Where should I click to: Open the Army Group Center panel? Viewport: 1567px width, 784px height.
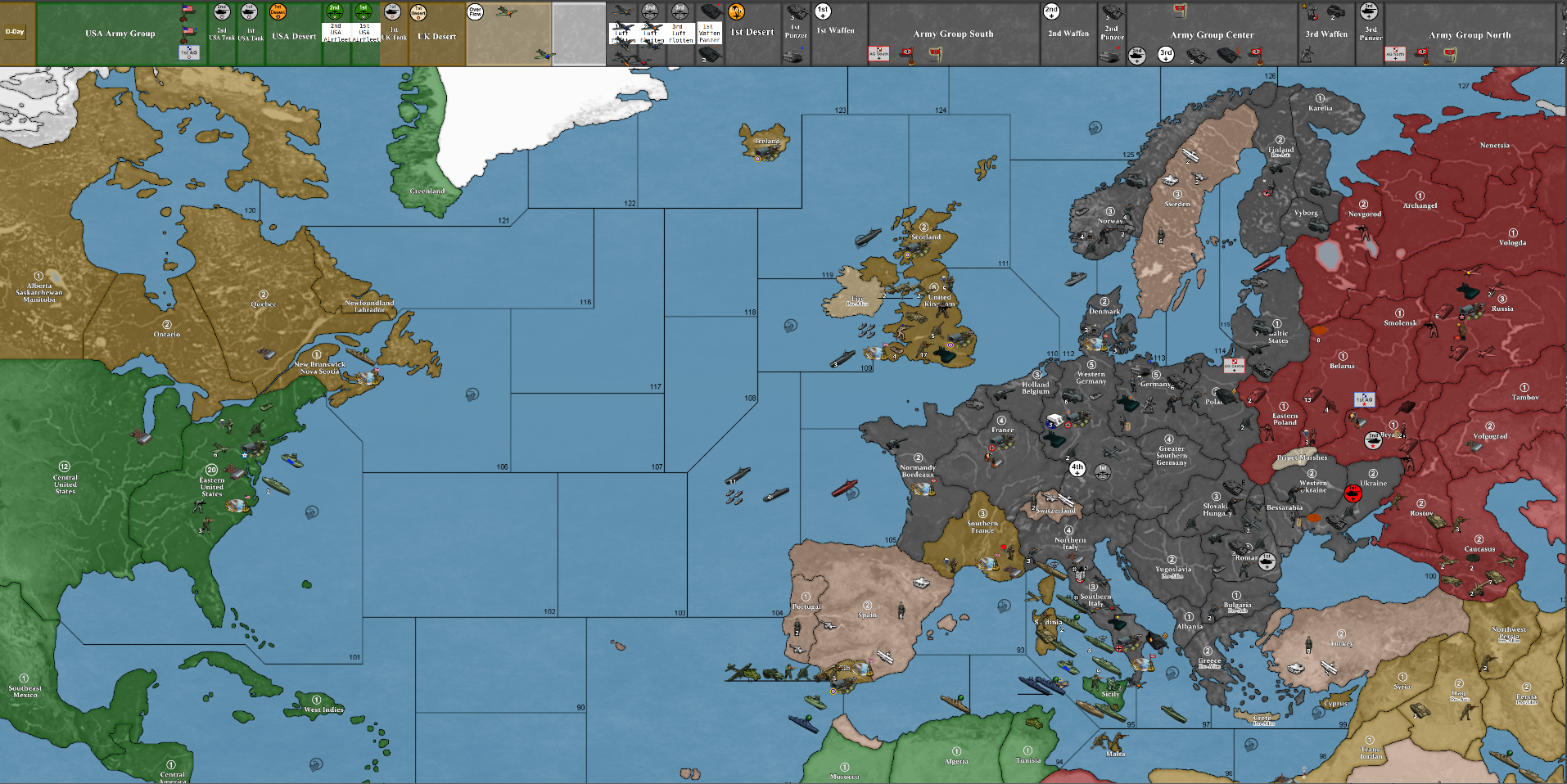[x=1212, y=35]
